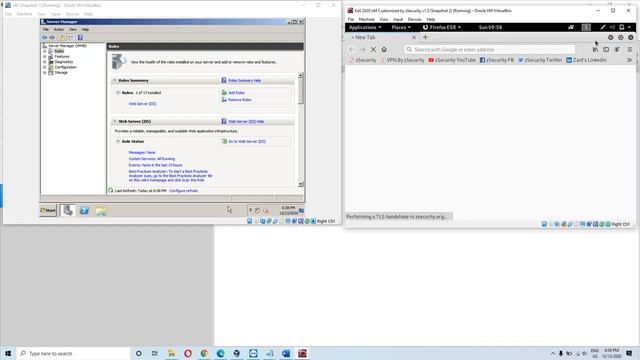This screenshot has width=640, height=360.
Task: Show more bookmarks with double chevron
Action: click(629, 60)
